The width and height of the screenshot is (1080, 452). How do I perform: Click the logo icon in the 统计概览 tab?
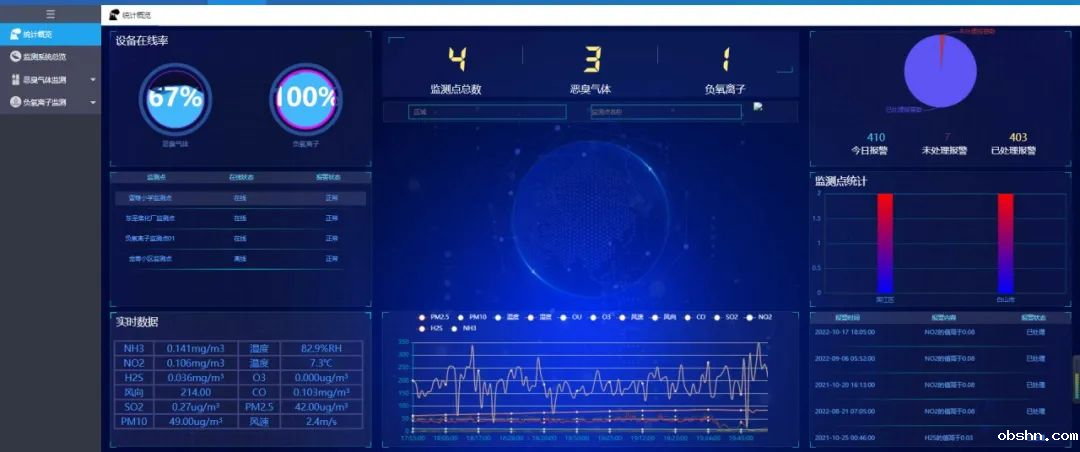[113, 15]
